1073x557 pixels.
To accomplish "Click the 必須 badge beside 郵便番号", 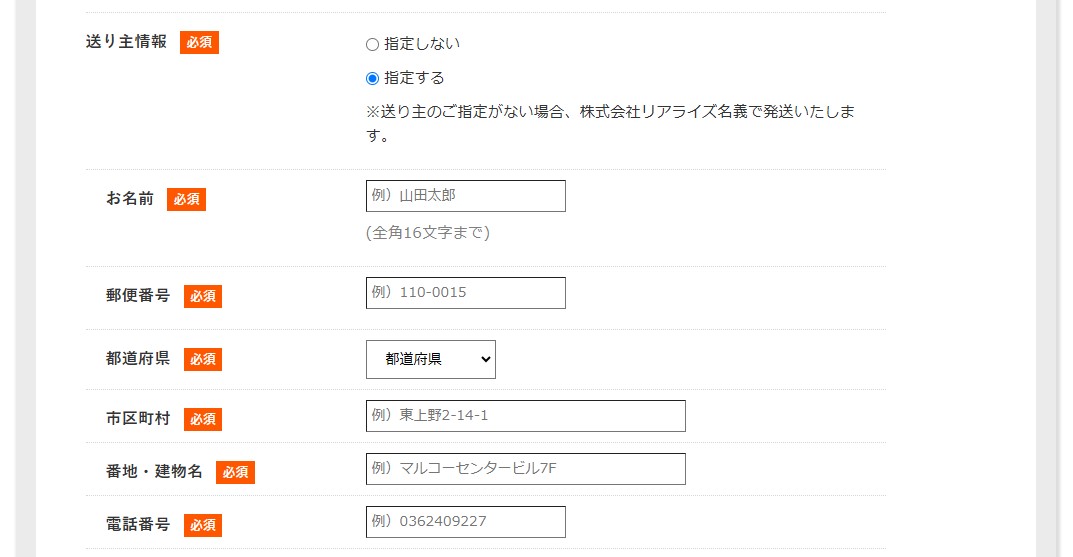I will click(203, 296).
